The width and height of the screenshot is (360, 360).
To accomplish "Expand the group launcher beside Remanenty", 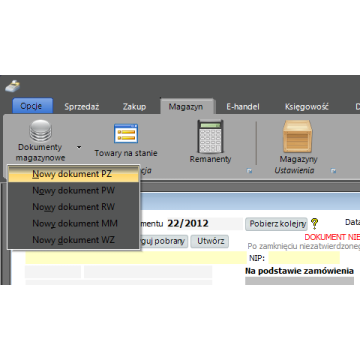I will 249,171.
